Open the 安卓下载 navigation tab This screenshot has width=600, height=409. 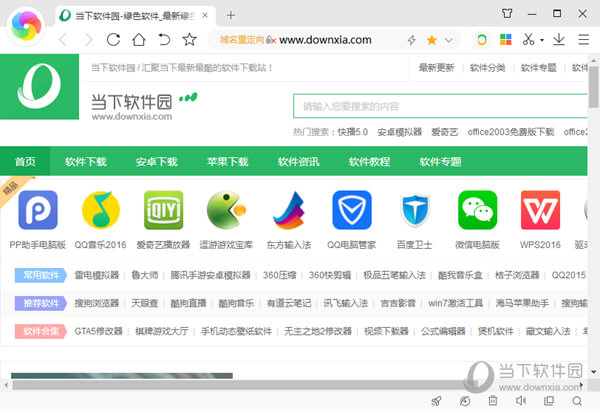pos(156,161)
